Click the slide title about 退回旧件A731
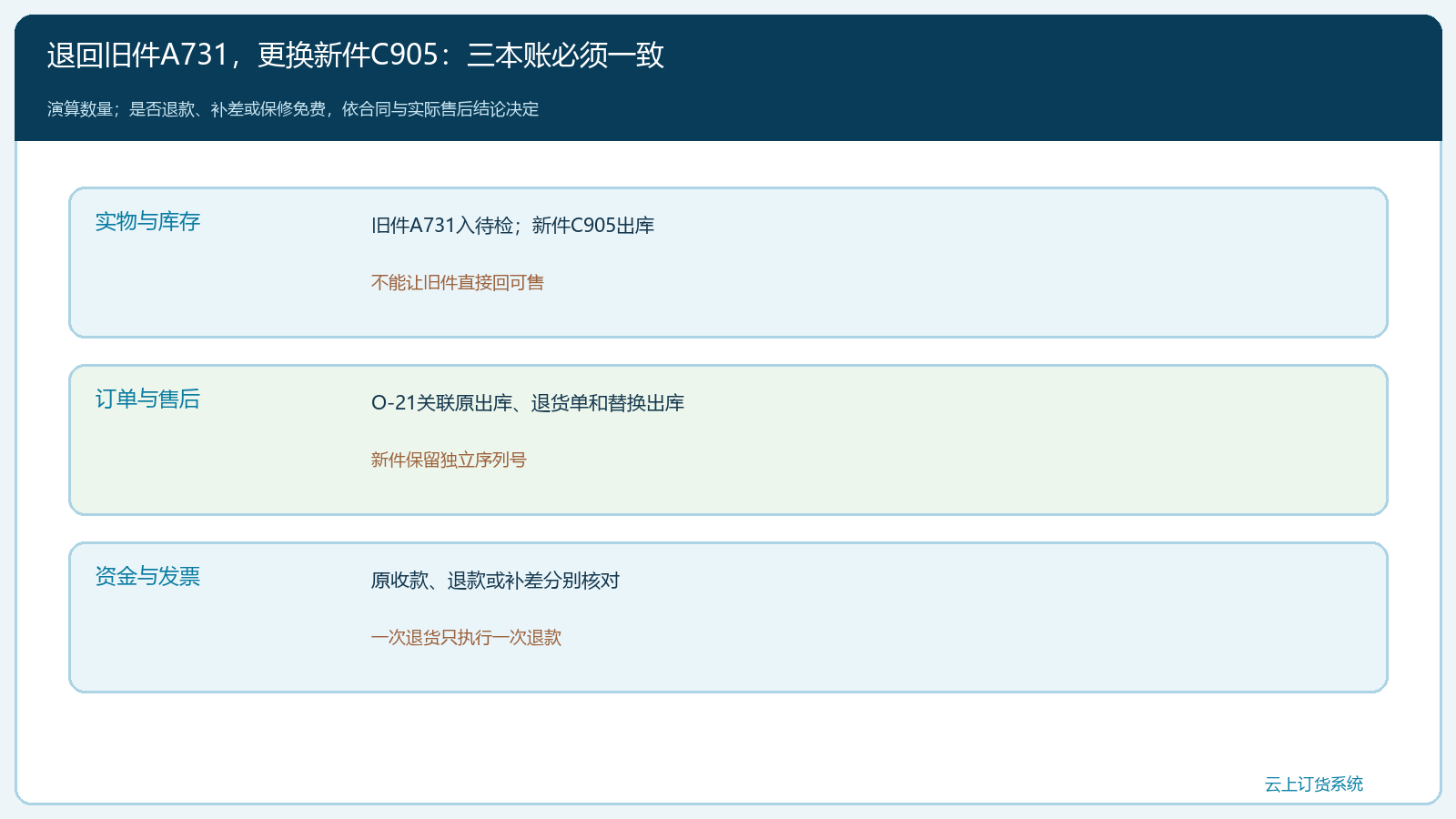Viewport: 1456px width, 819px height. click(x=356, y=56)
